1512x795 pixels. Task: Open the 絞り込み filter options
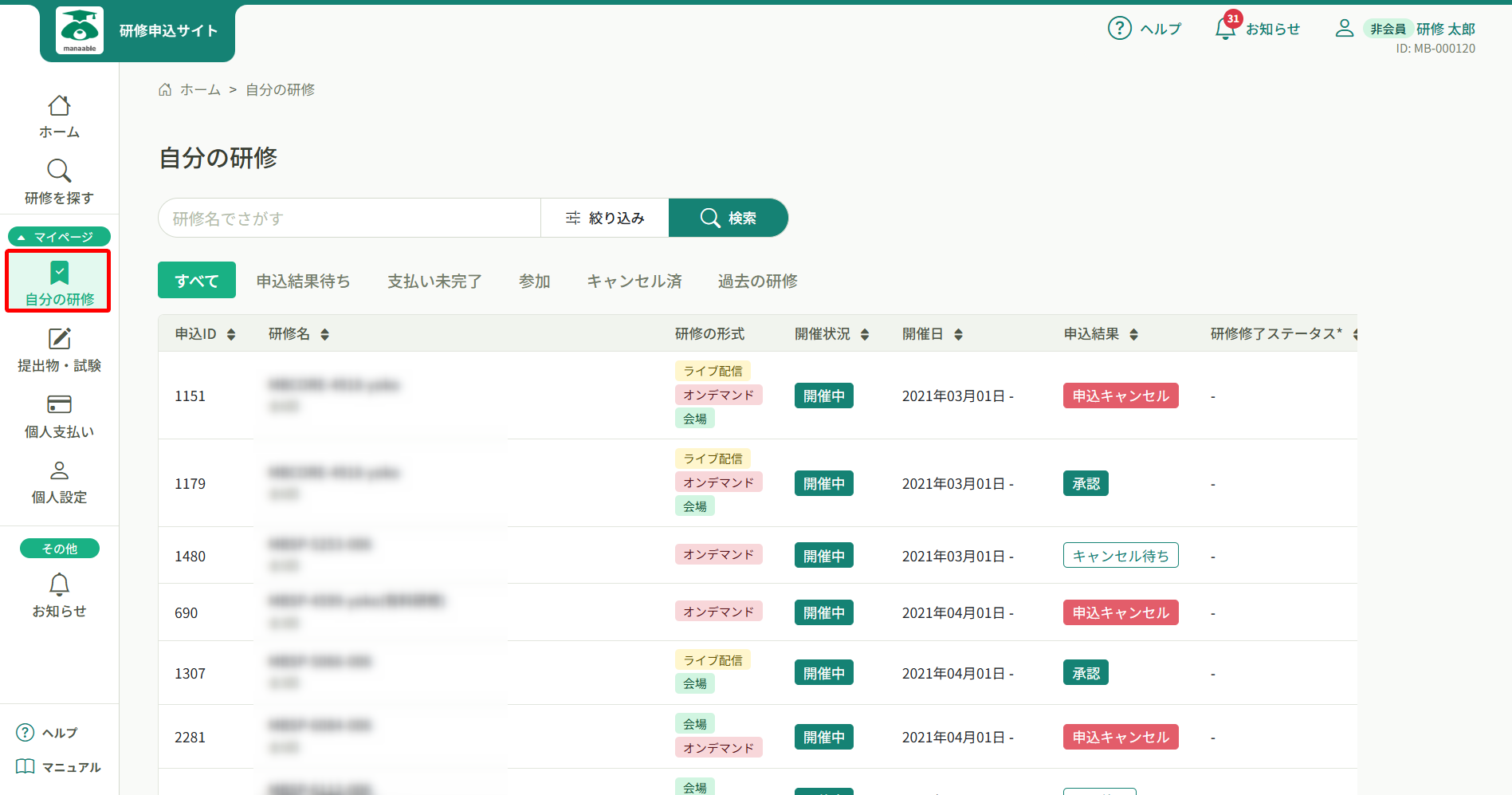click(605, 218)
